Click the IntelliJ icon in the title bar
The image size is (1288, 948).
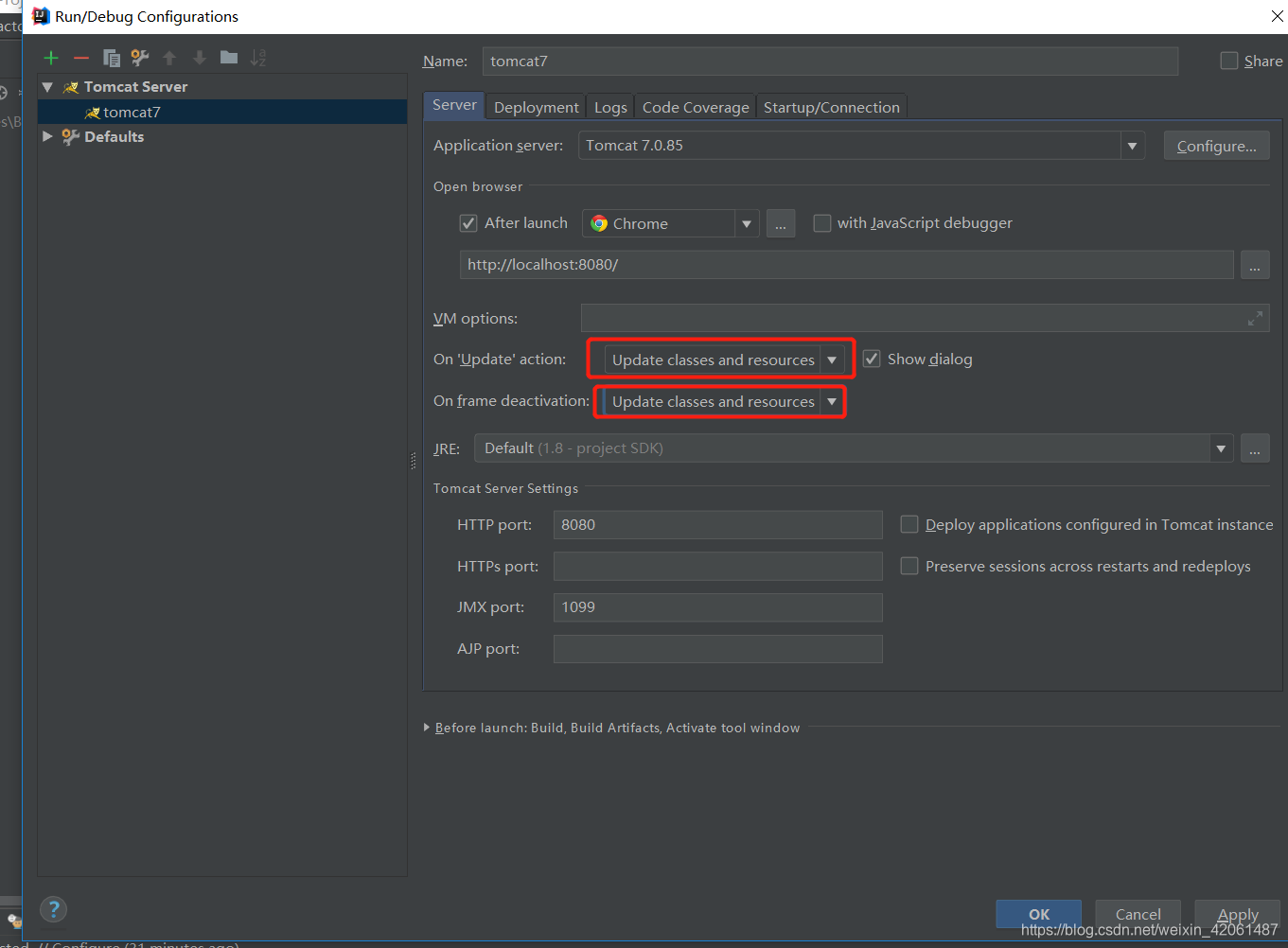point(41,16)
